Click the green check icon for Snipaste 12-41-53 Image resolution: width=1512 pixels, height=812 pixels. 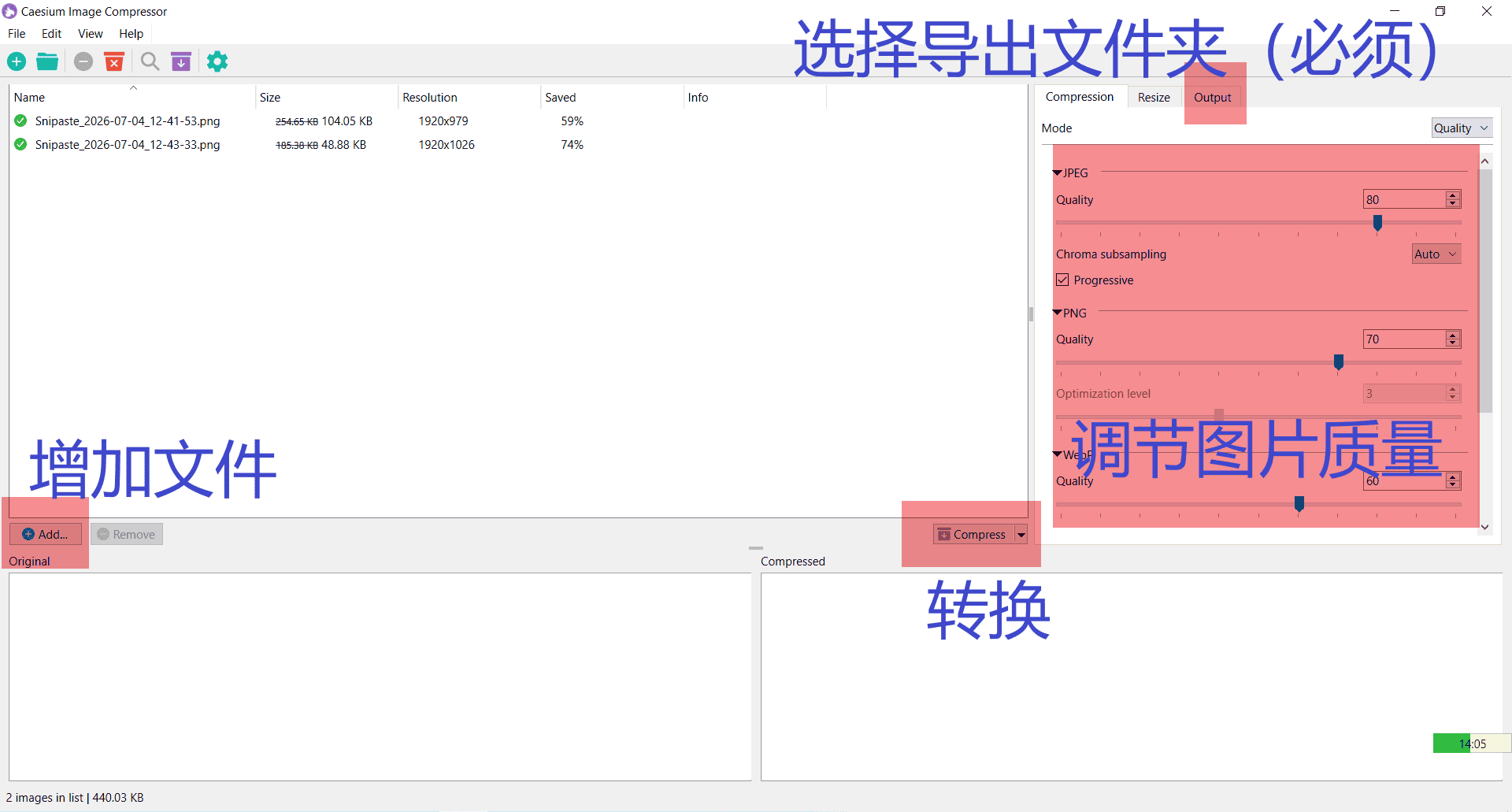click(x=20, y=121)
